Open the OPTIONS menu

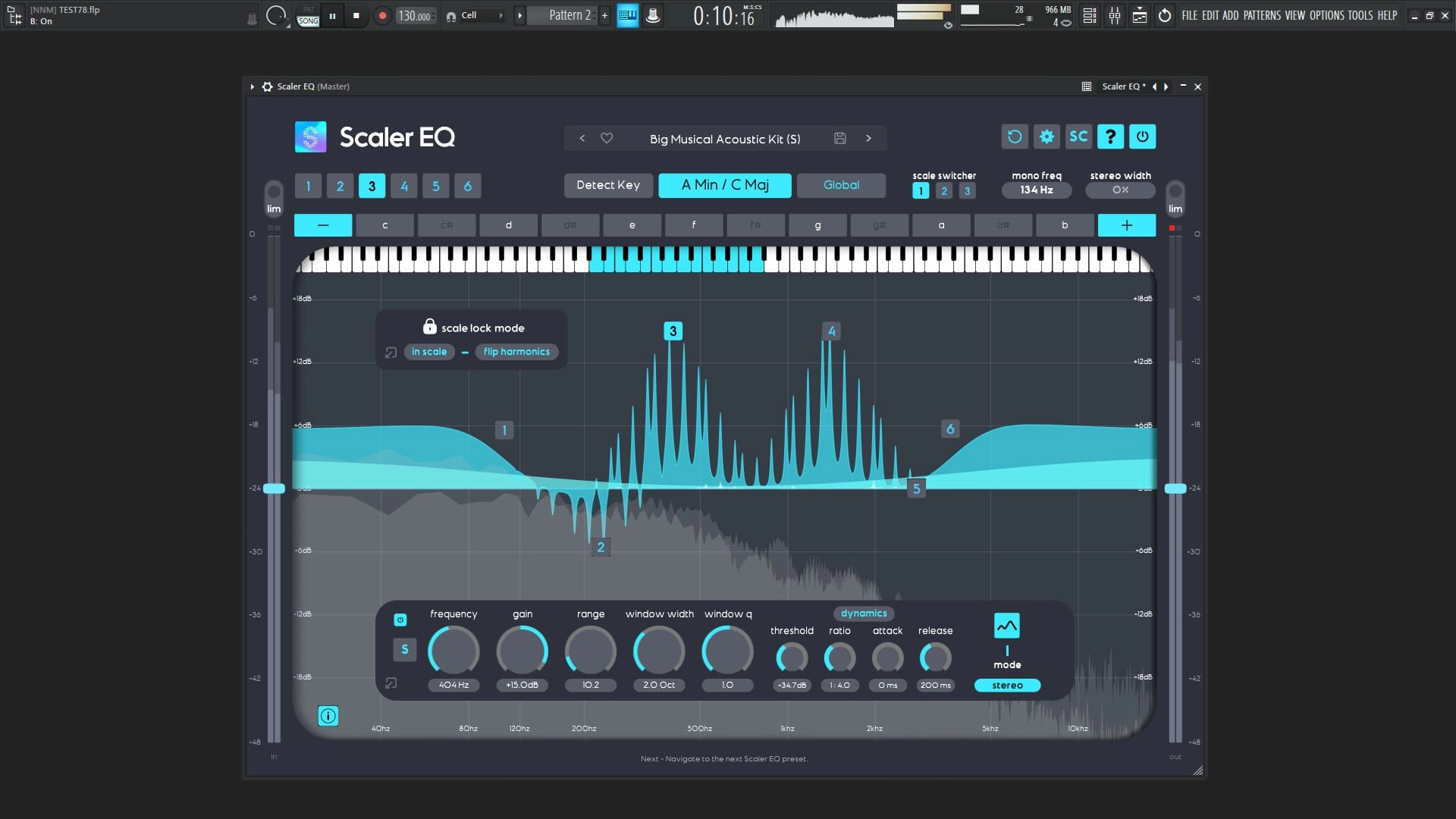[x=1327, y=15]
